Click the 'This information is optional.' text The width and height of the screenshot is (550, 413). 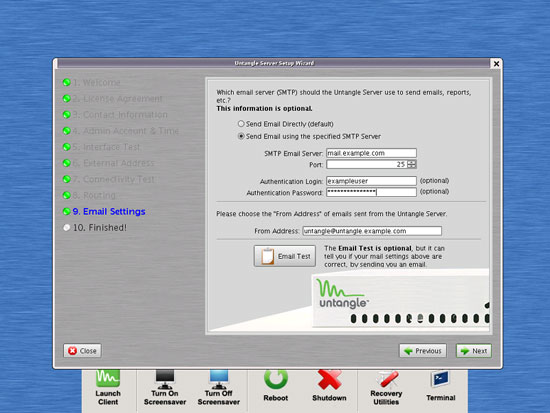(x=264, y=108)
